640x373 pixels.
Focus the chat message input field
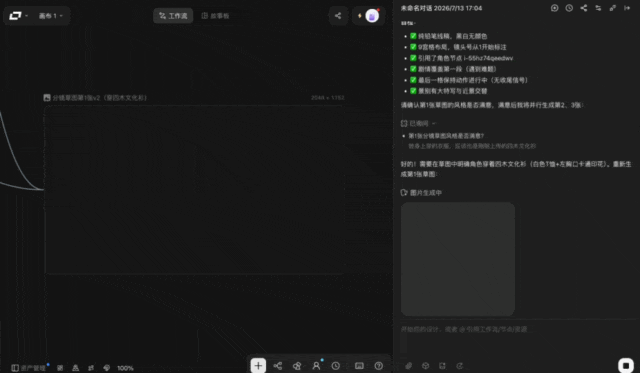[x=516, y=329]
